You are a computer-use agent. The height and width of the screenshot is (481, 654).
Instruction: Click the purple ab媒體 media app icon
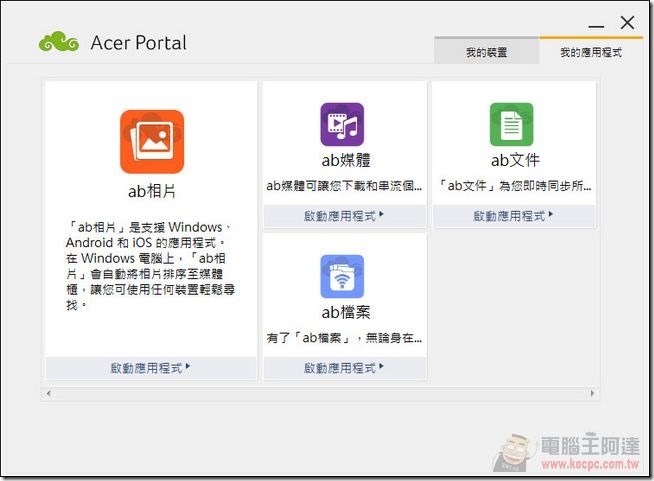tap(342, 124)
